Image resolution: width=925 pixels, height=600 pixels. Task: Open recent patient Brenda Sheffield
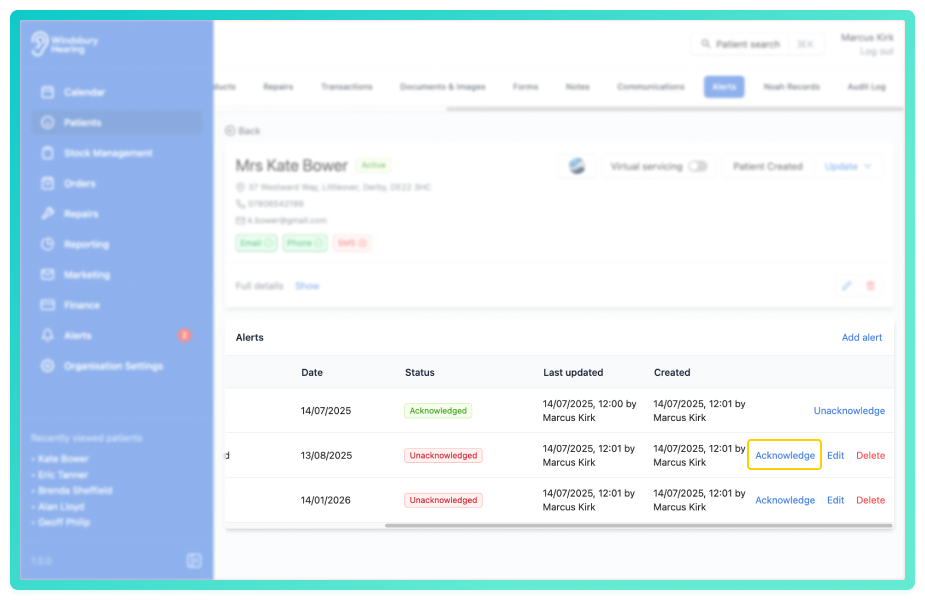[x=75, y=490]
